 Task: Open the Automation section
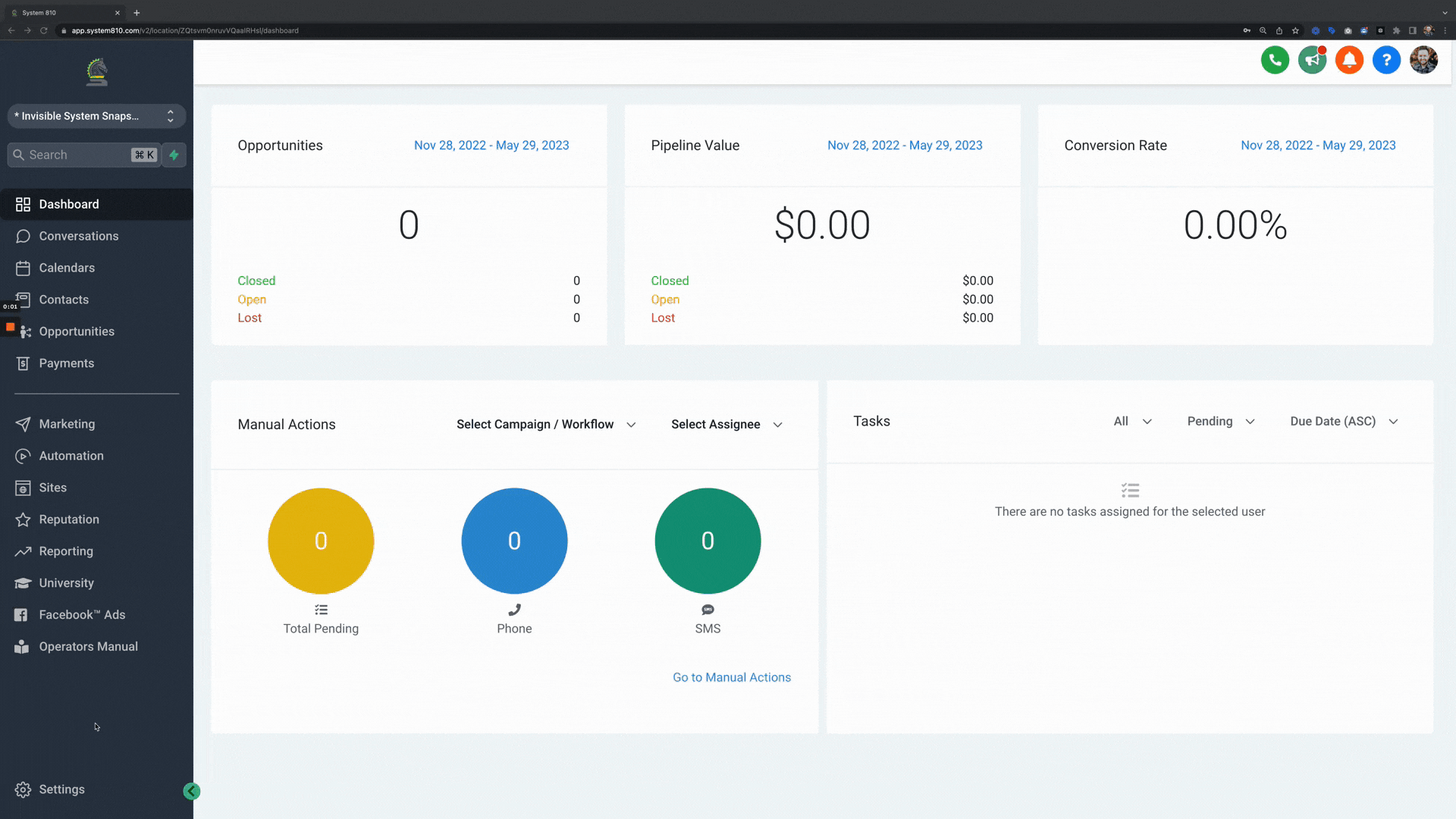[71, 455]
